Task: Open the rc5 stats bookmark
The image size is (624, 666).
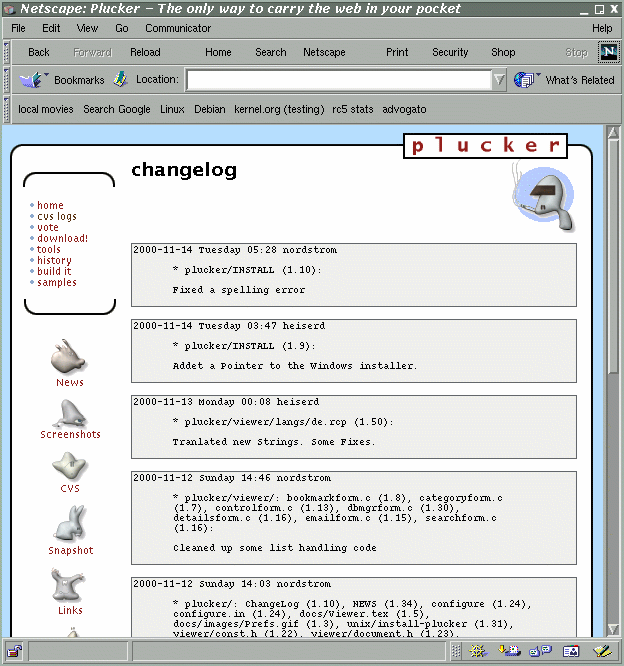Action: pos(353,109)
